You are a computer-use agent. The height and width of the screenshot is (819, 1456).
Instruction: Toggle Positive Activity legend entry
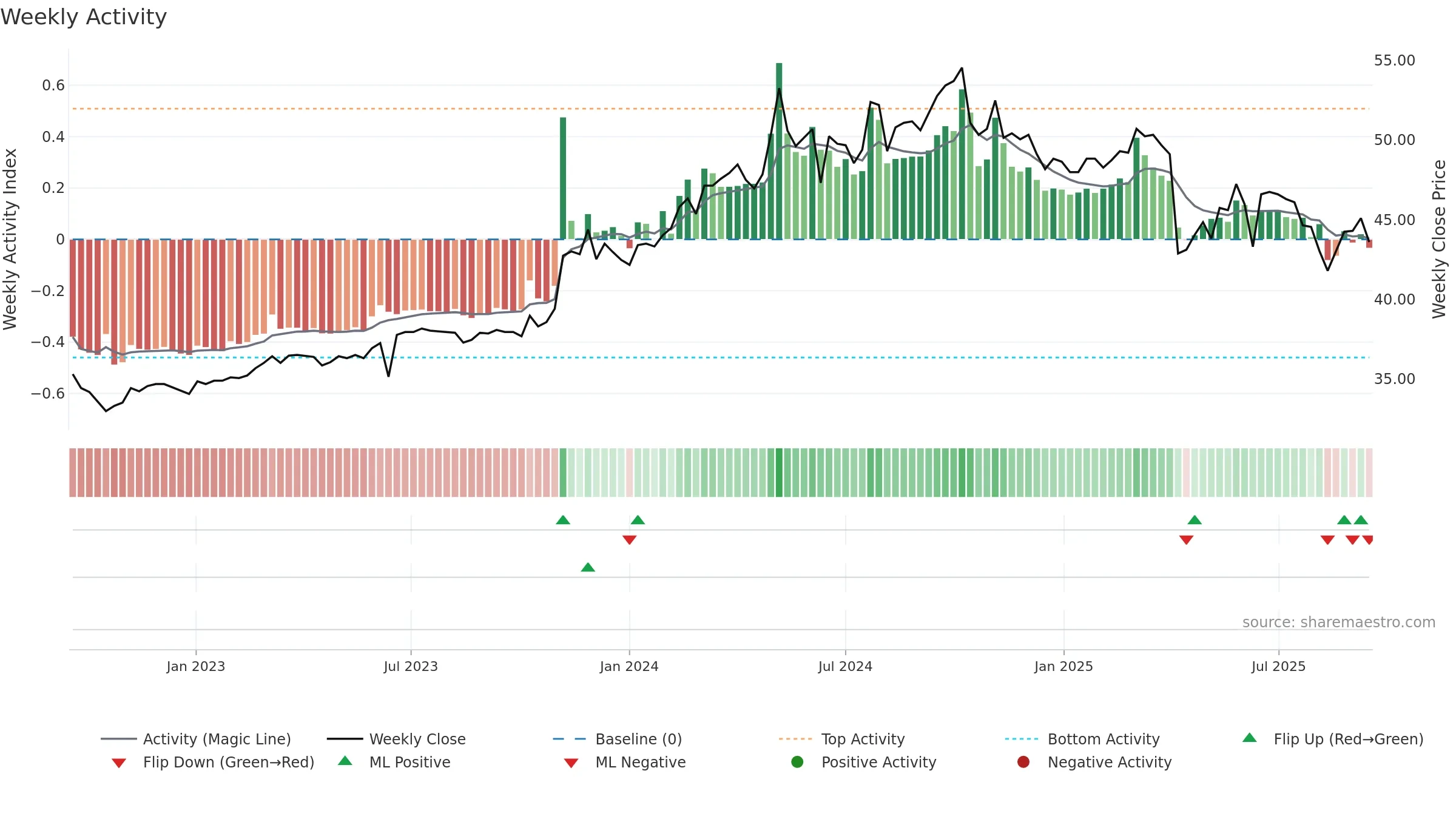[864, 762]
